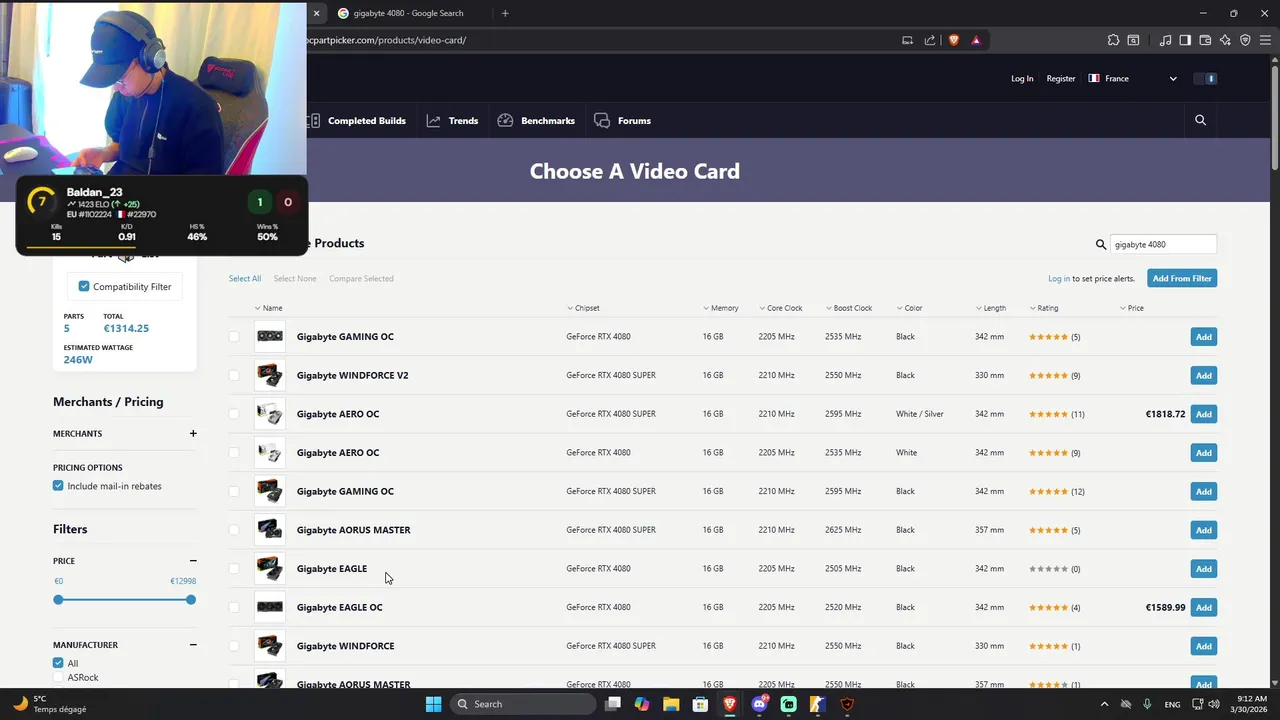Select checkbox for Gigabyte WINDFORCE V2
This screenshot has width=1280, height=720.
(x=234, y=375)
